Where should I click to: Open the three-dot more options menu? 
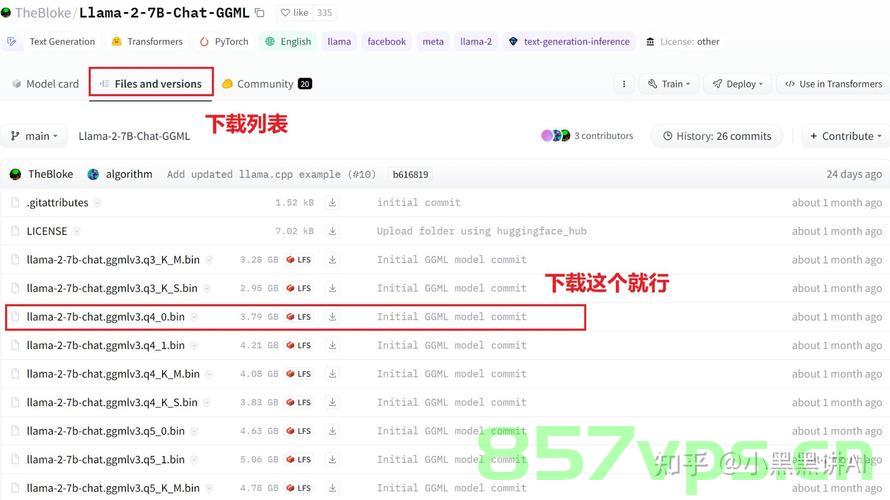click(624, 84)
